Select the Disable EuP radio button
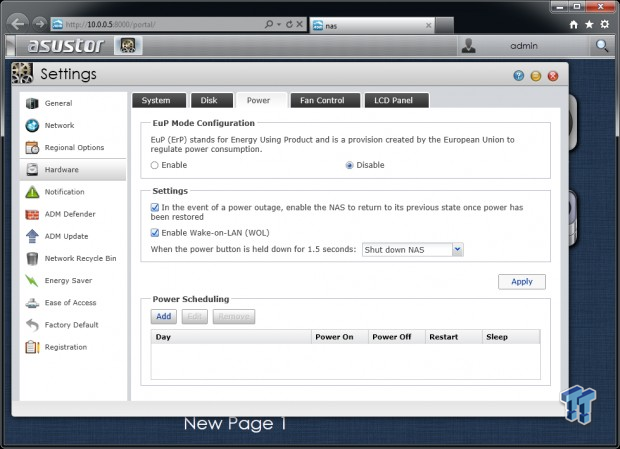 (349, 165)
